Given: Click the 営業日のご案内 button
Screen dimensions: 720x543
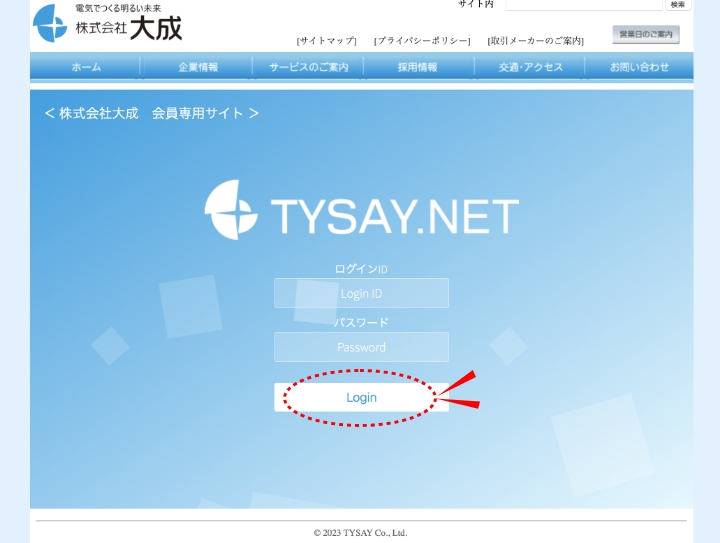Looking at the screenshot, I should 646,34.
